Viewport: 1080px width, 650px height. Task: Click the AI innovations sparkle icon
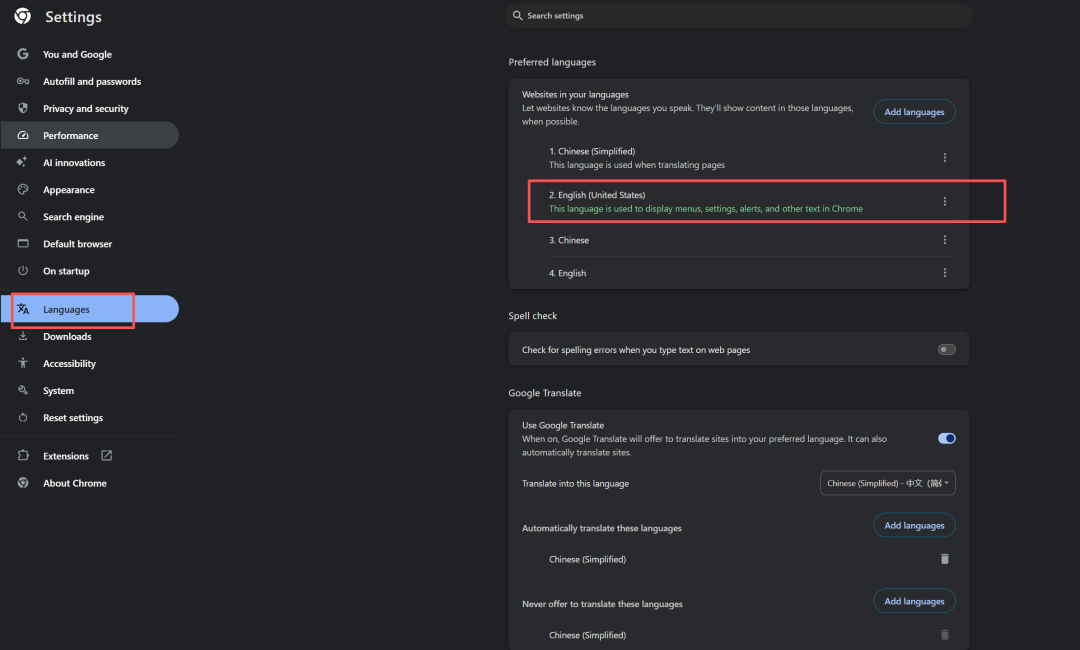[x=23, y=163]
